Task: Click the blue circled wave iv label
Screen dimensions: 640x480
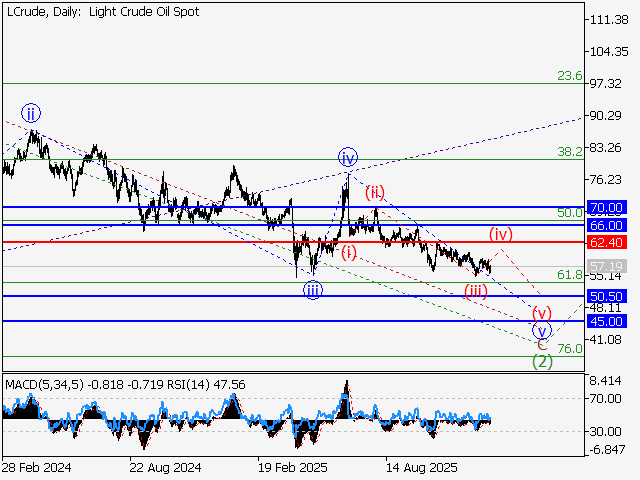Action: [347, 158]
